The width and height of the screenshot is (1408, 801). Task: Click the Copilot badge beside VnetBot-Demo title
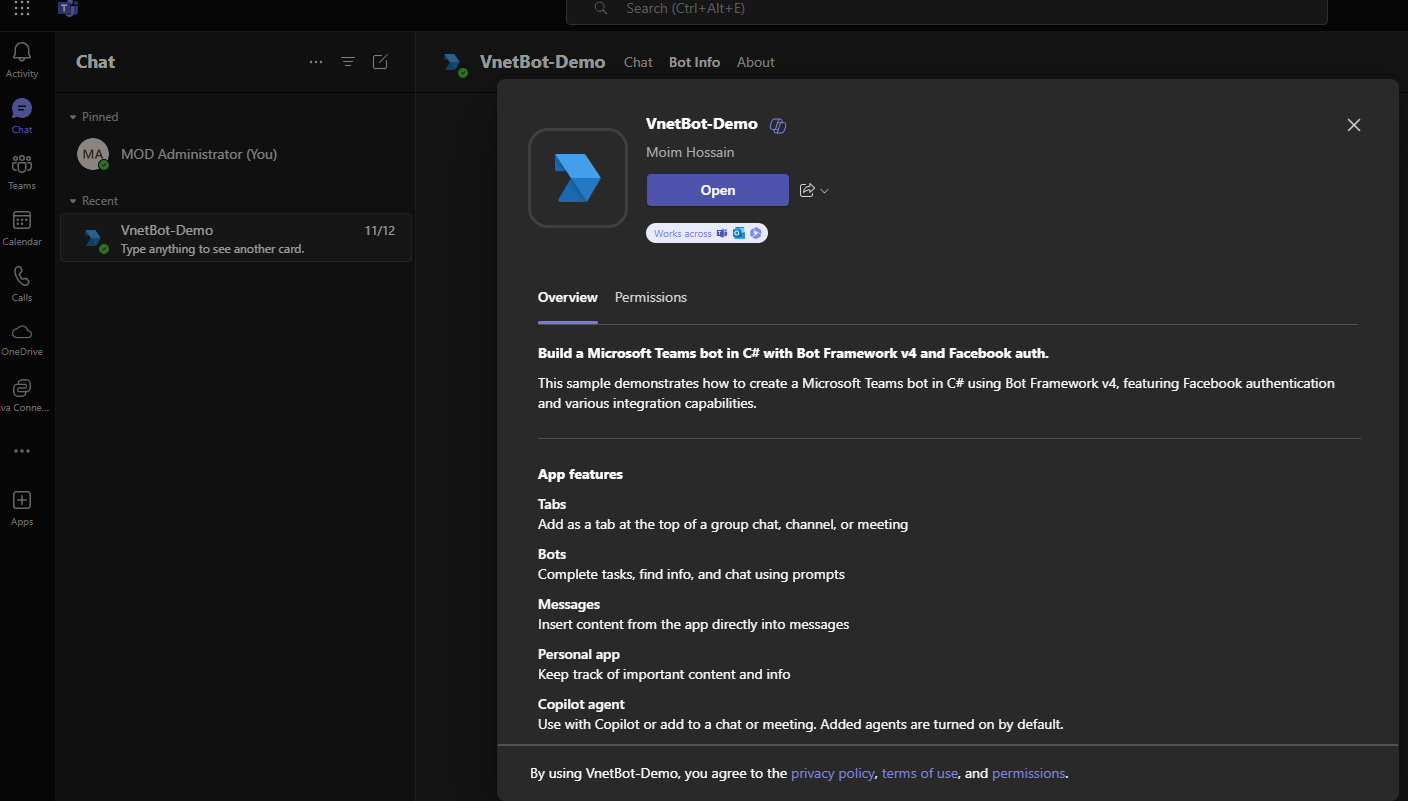778,125
